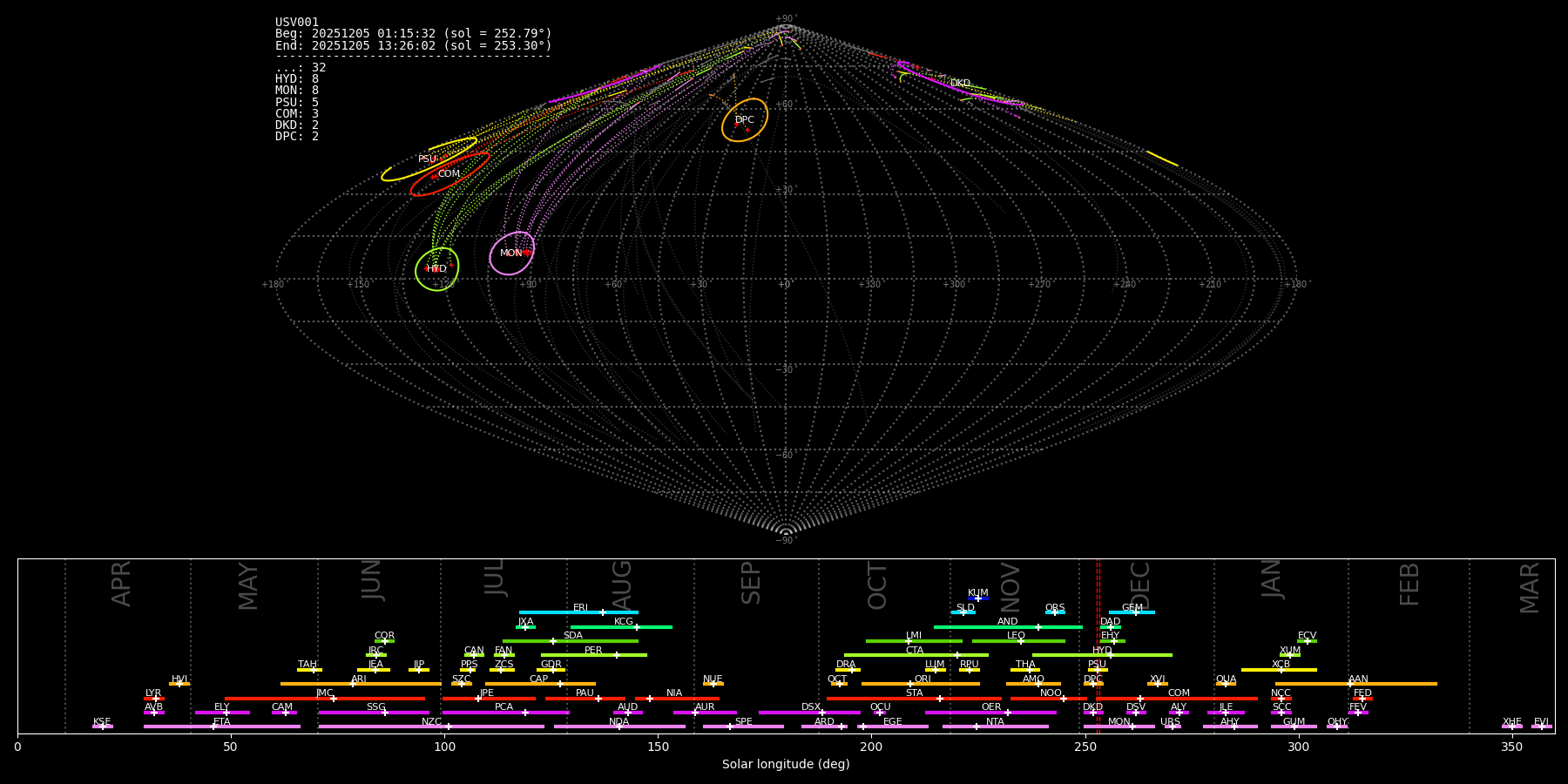The image size is (1568, 784).
Task: Click the station name USV001 text
Action: pos(297,23)
